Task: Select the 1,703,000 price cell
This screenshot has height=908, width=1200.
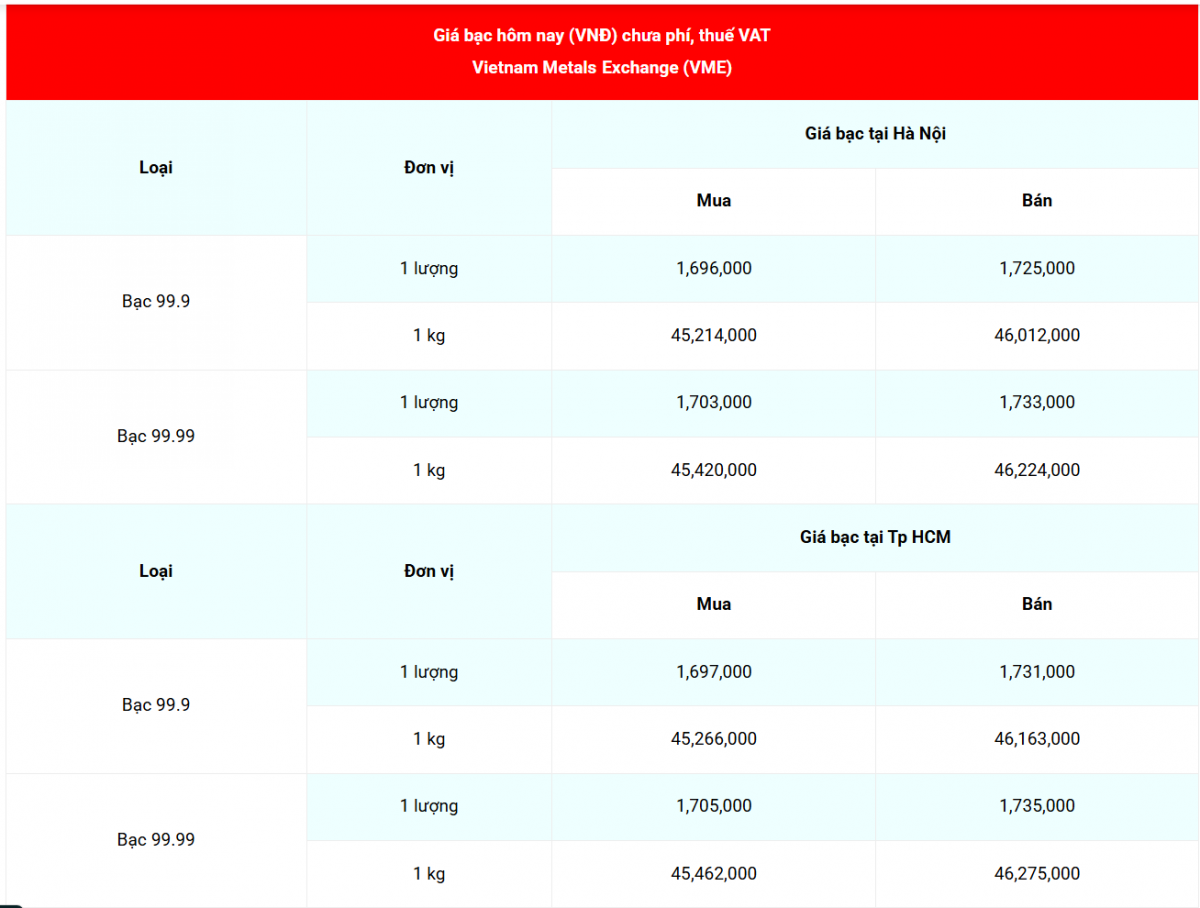Action: [714, 402]
